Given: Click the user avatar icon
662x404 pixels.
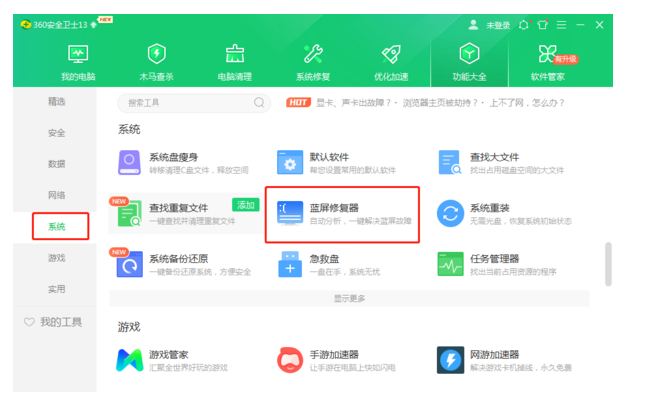Looking at the screenshot, I should click(473, 25).
